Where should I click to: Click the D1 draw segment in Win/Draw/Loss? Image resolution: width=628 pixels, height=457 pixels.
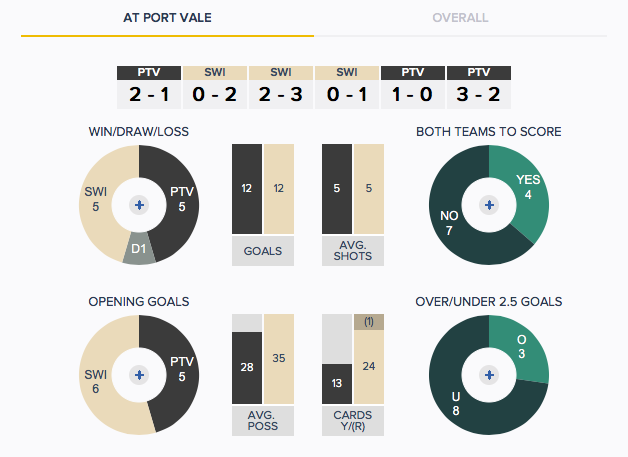pyautogui.click(x=139, y=249)
